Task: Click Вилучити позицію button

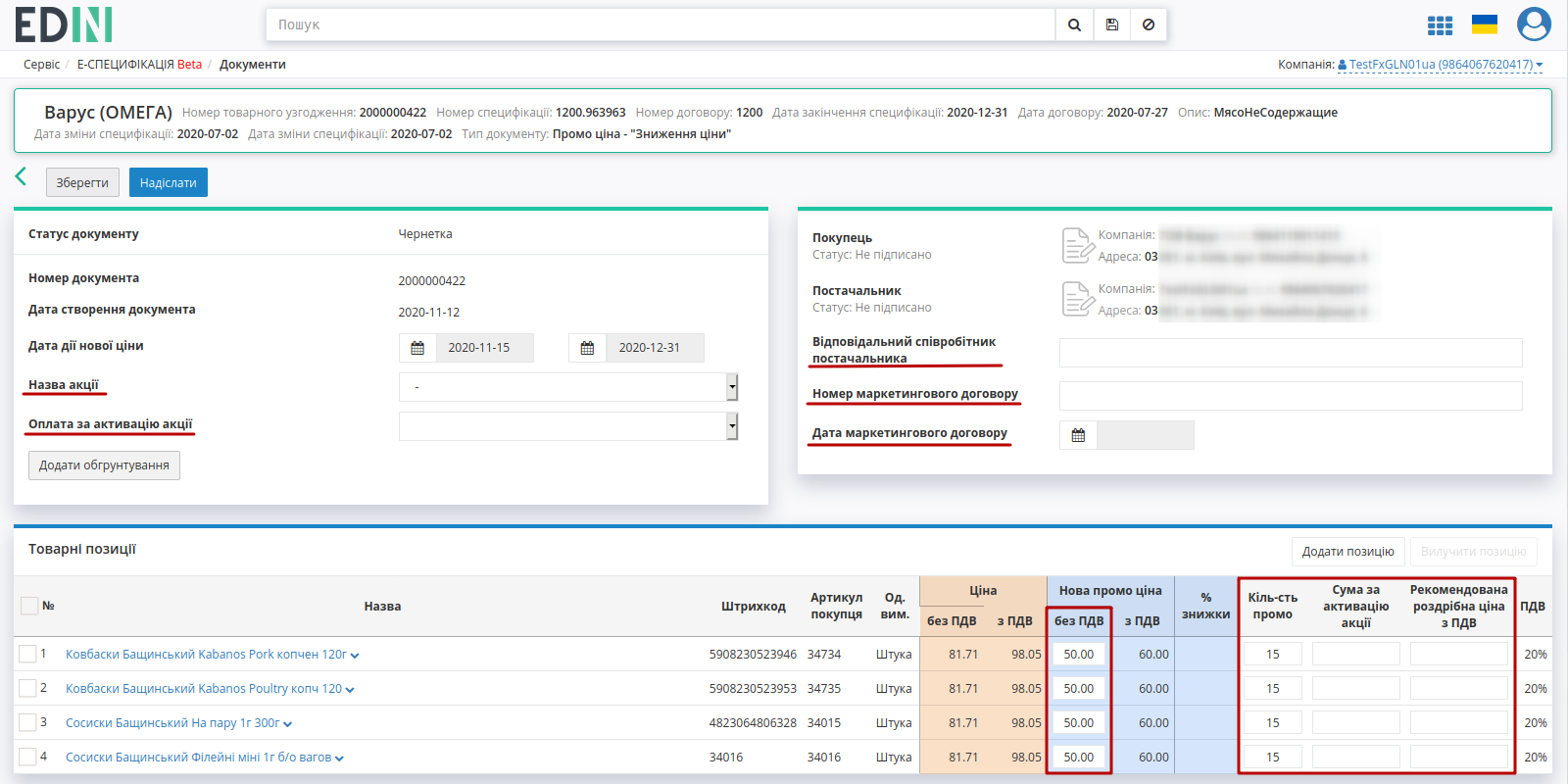Action: coord(1474,552)
